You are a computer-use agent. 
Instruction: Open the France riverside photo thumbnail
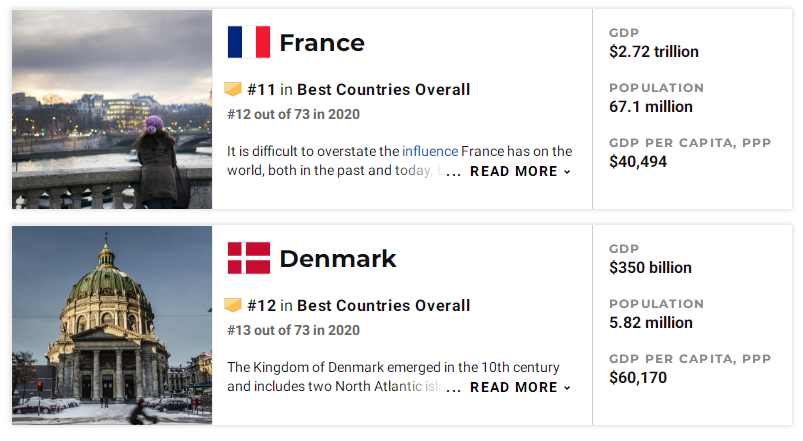point(112,109)
